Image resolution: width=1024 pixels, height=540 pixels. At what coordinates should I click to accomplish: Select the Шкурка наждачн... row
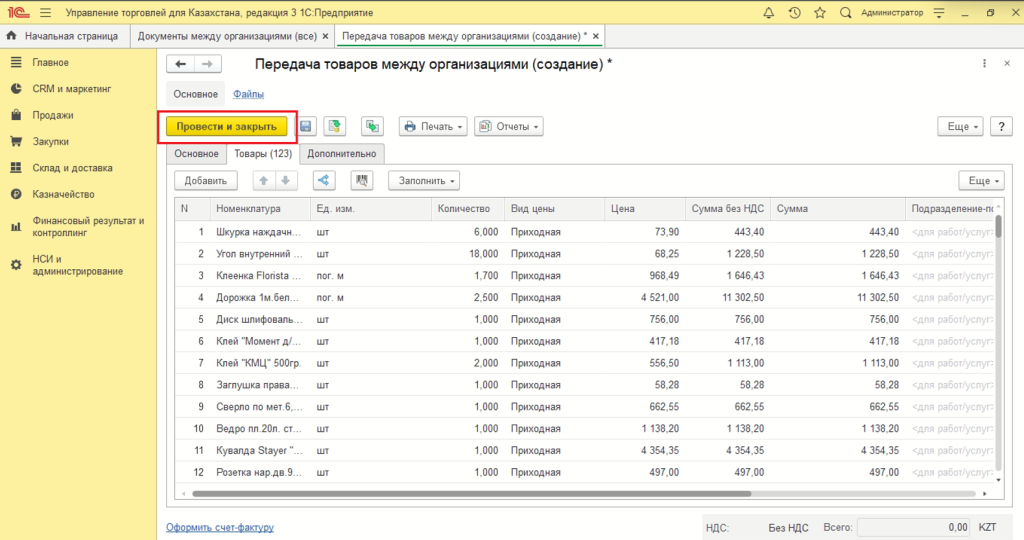[584, 232]
